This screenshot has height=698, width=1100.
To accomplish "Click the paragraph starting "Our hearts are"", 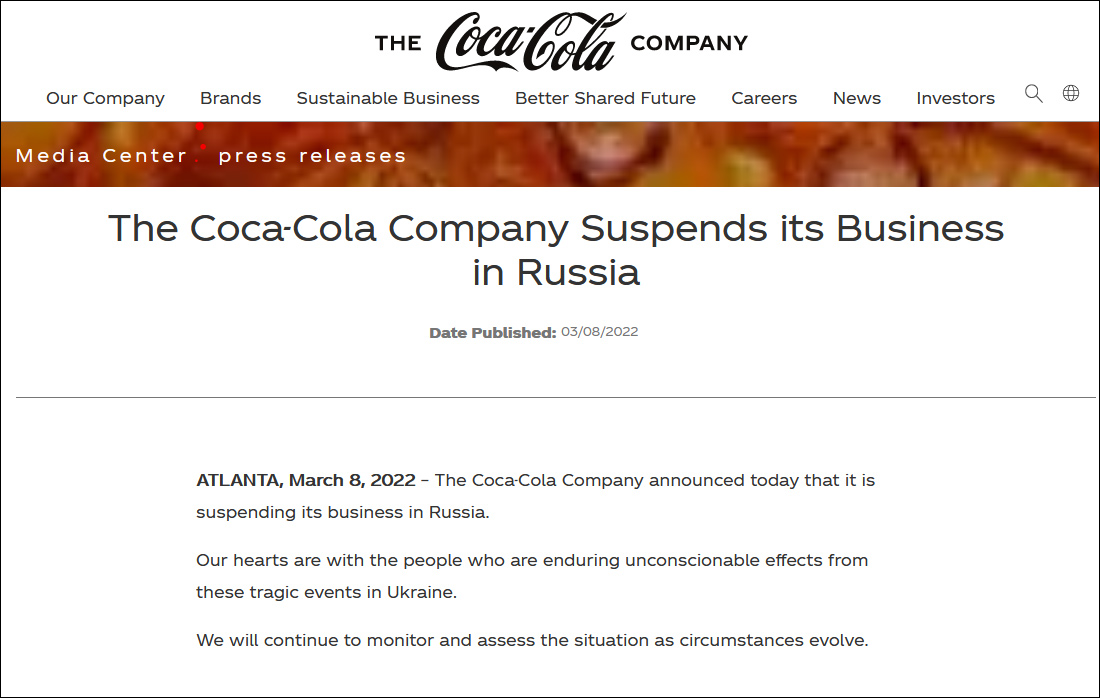I will 532,575.
